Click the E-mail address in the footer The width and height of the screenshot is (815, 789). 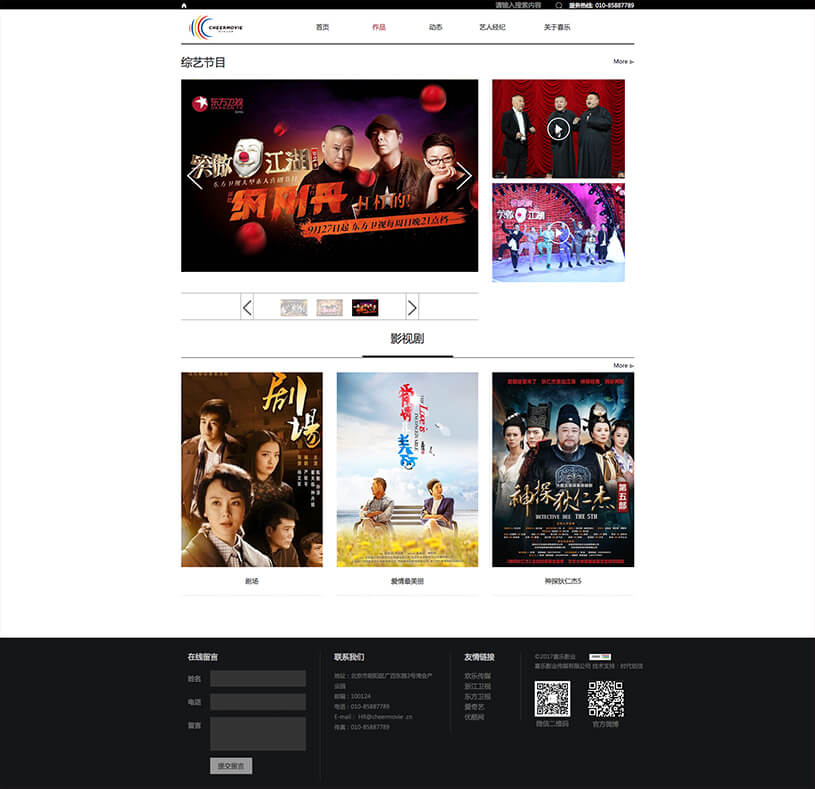click(x=385, y=717)
